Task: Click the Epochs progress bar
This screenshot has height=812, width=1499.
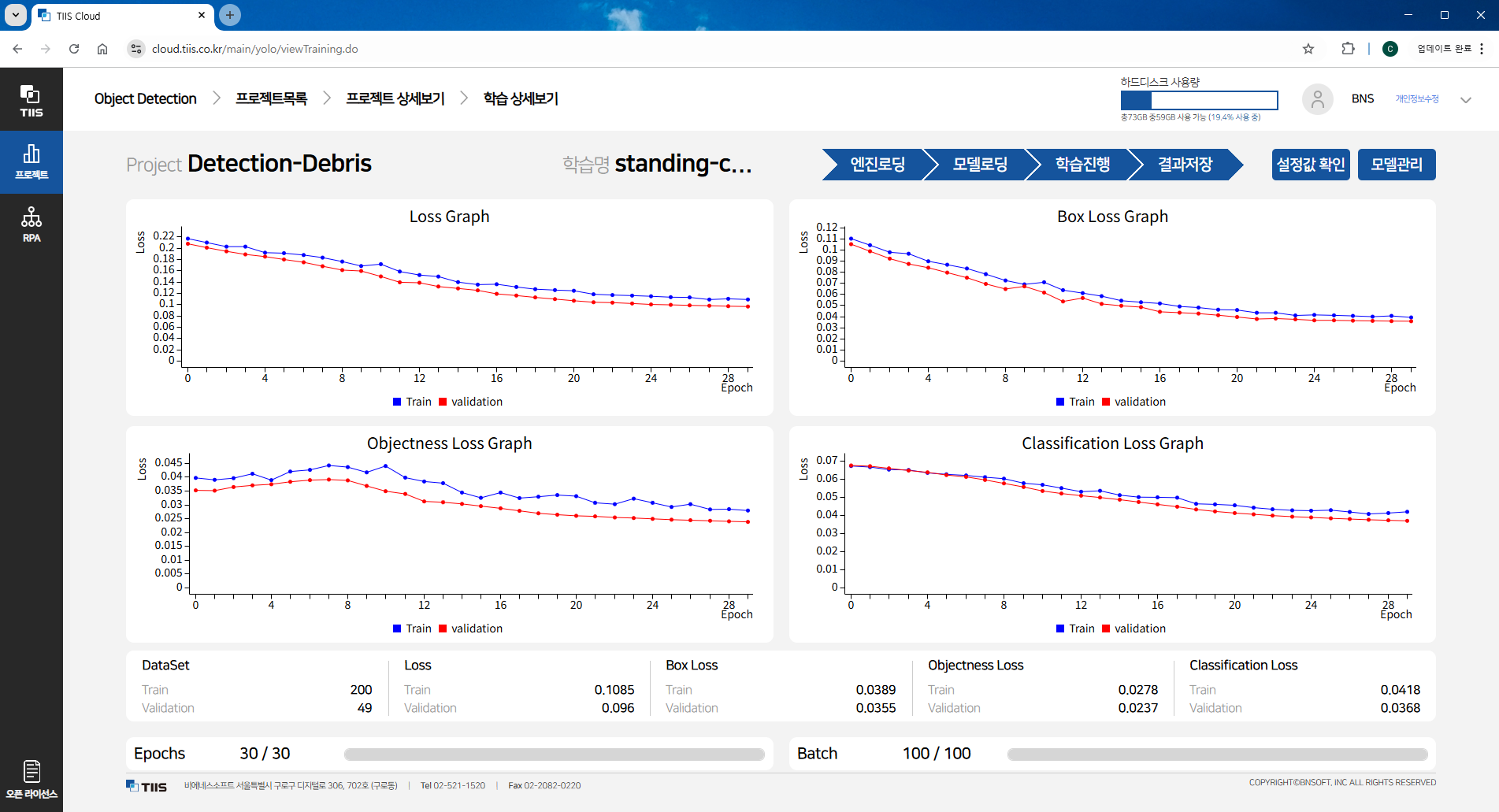Action: pos(554,755)
